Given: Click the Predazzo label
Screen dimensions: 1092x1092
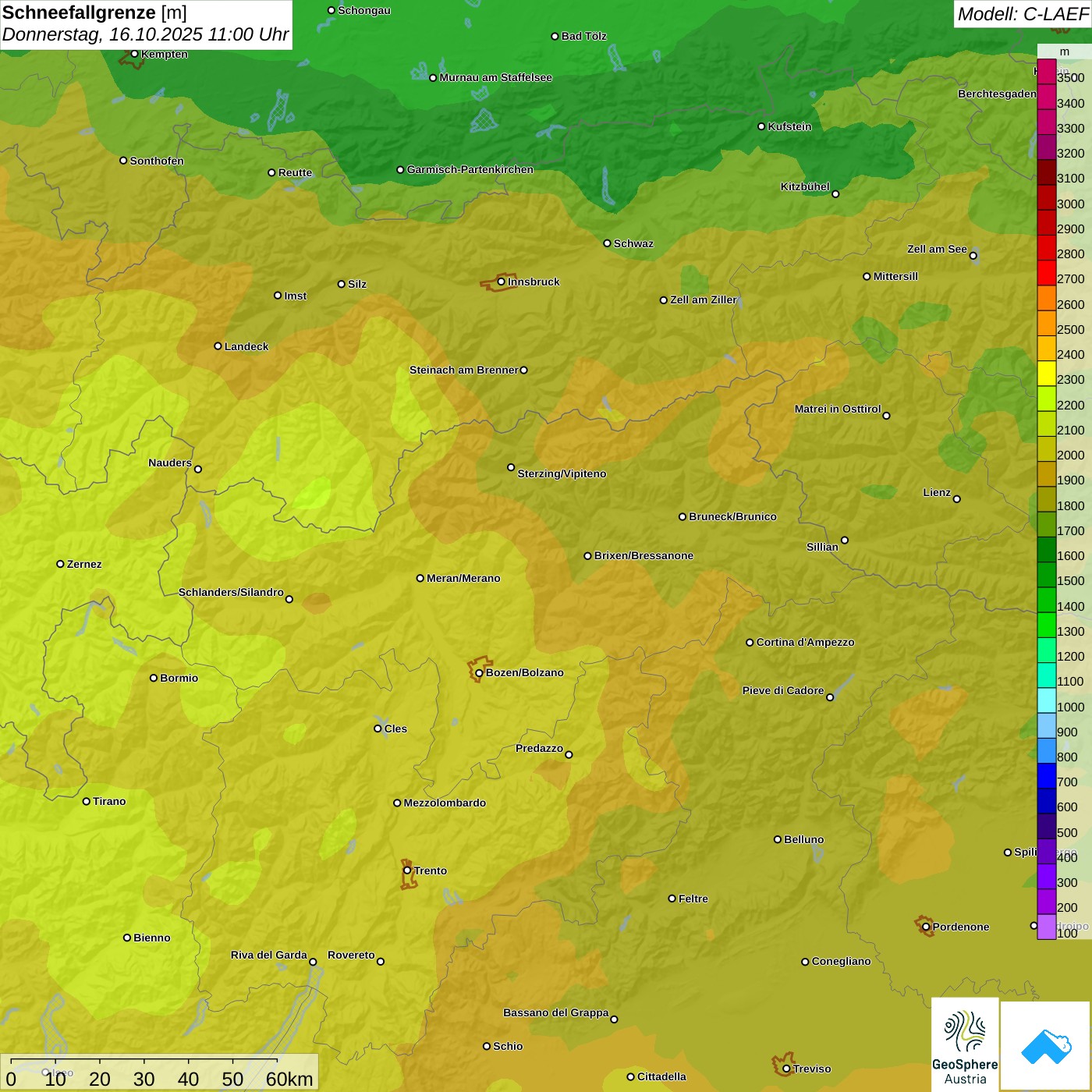Looking at the screenshot, I should (x=539, y=748).
